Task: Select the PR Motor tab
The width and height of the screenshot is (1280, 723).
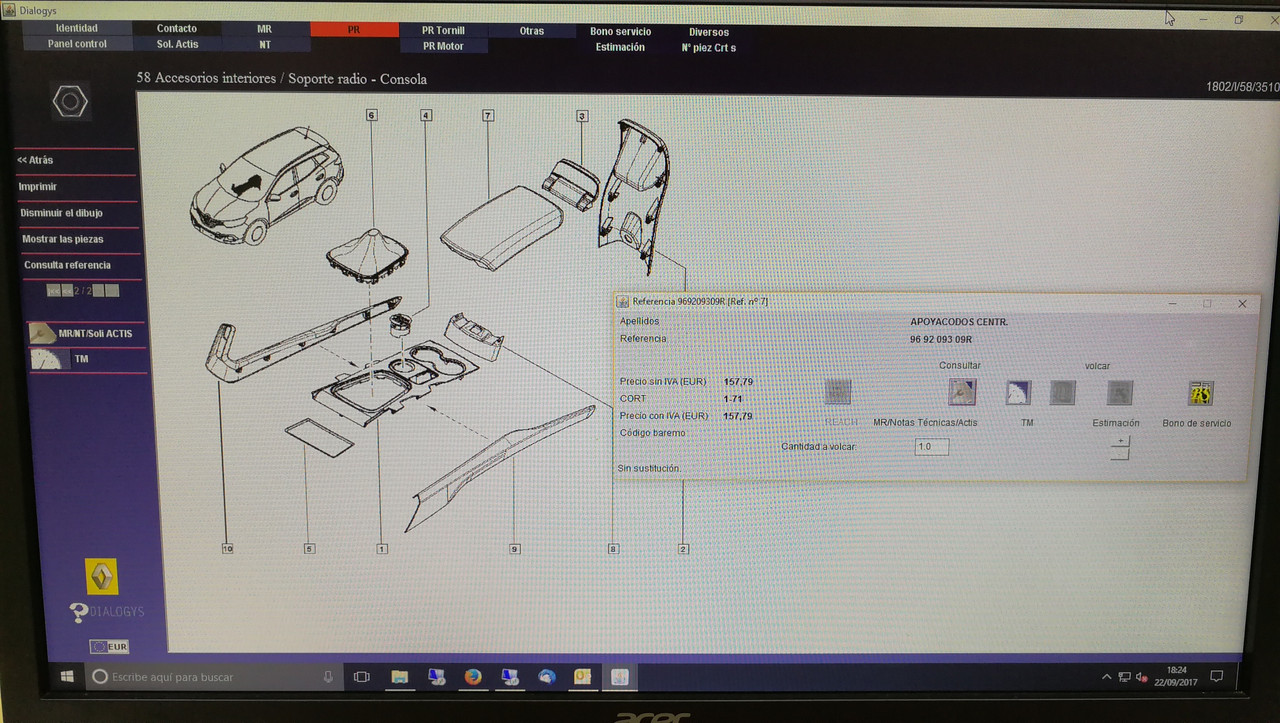Action: (x=443, y=46)
